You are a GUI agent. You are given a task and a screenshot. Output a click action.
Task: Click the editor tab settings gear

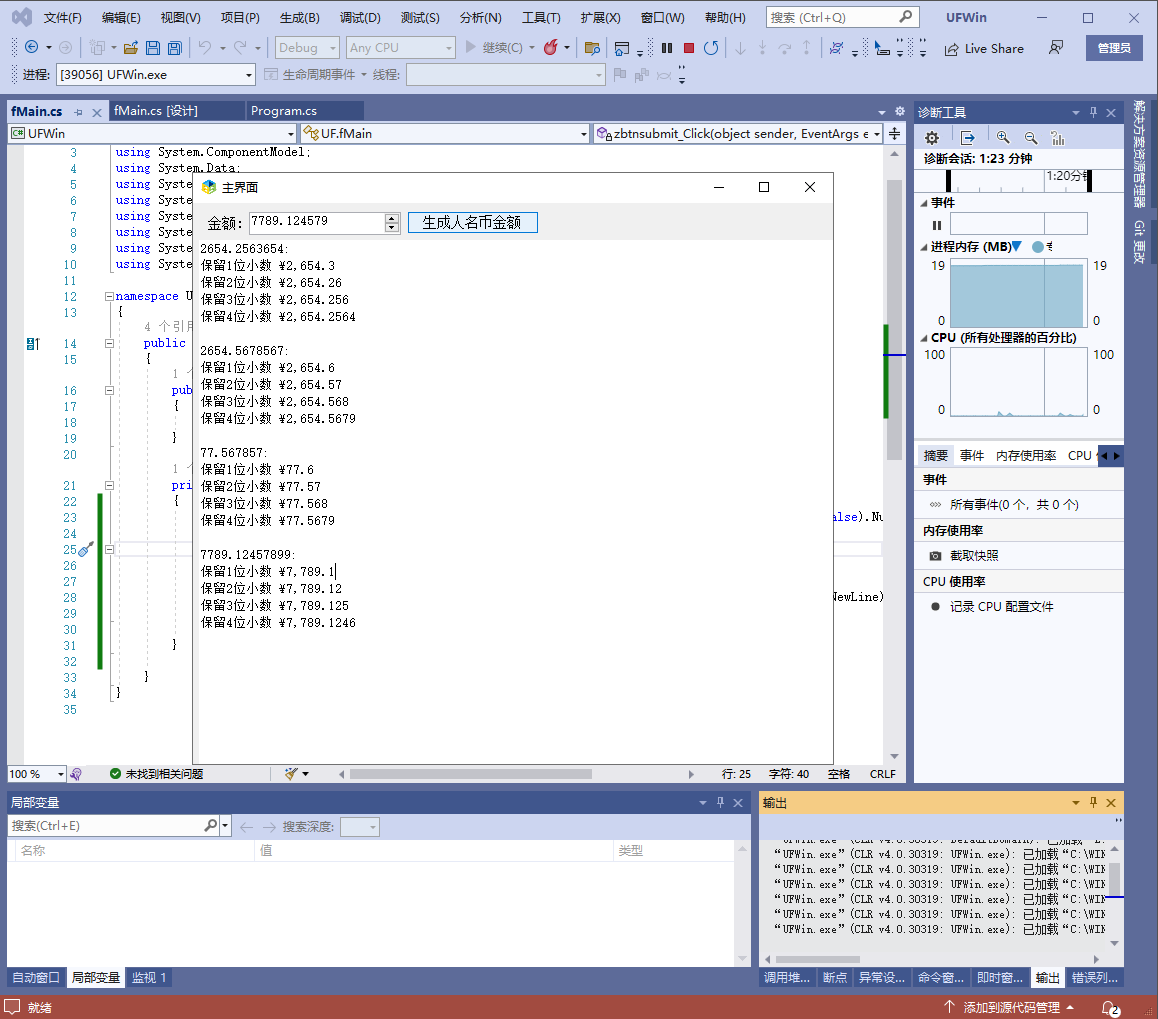(x=900, y=111)
